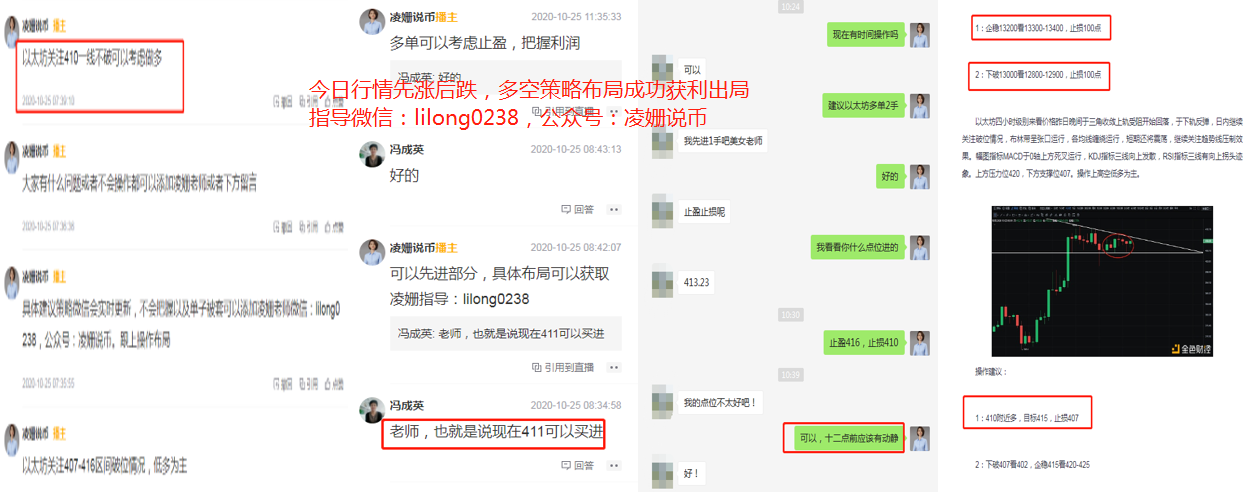The height and width of the screenshot is (492, 1249).
Task: Click reply icon under the 具体建议策略 message
Action: (x=282, y=383)
